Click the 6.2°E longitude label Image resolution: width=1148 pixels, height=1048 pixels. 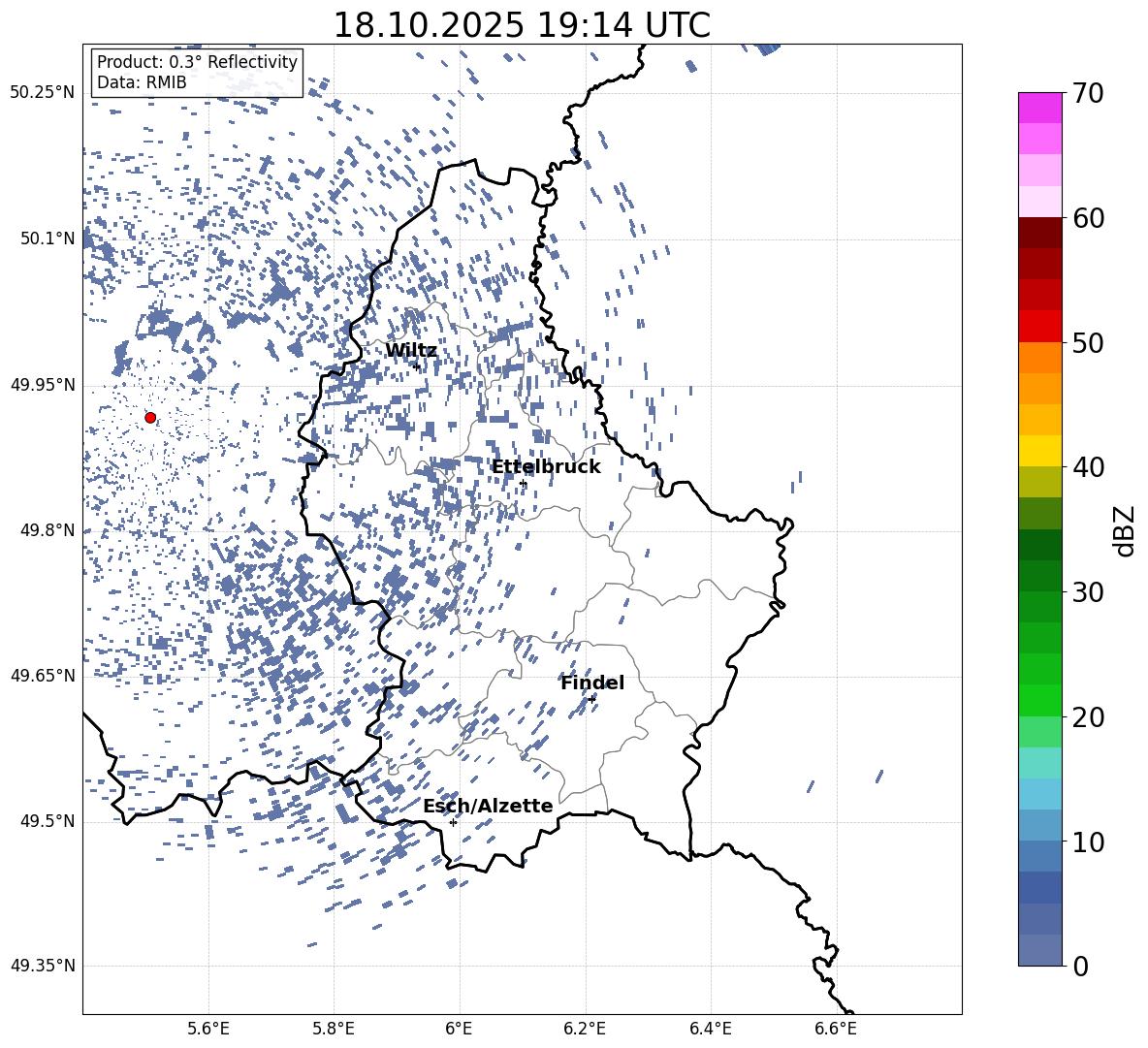(x=585, y=1029)
